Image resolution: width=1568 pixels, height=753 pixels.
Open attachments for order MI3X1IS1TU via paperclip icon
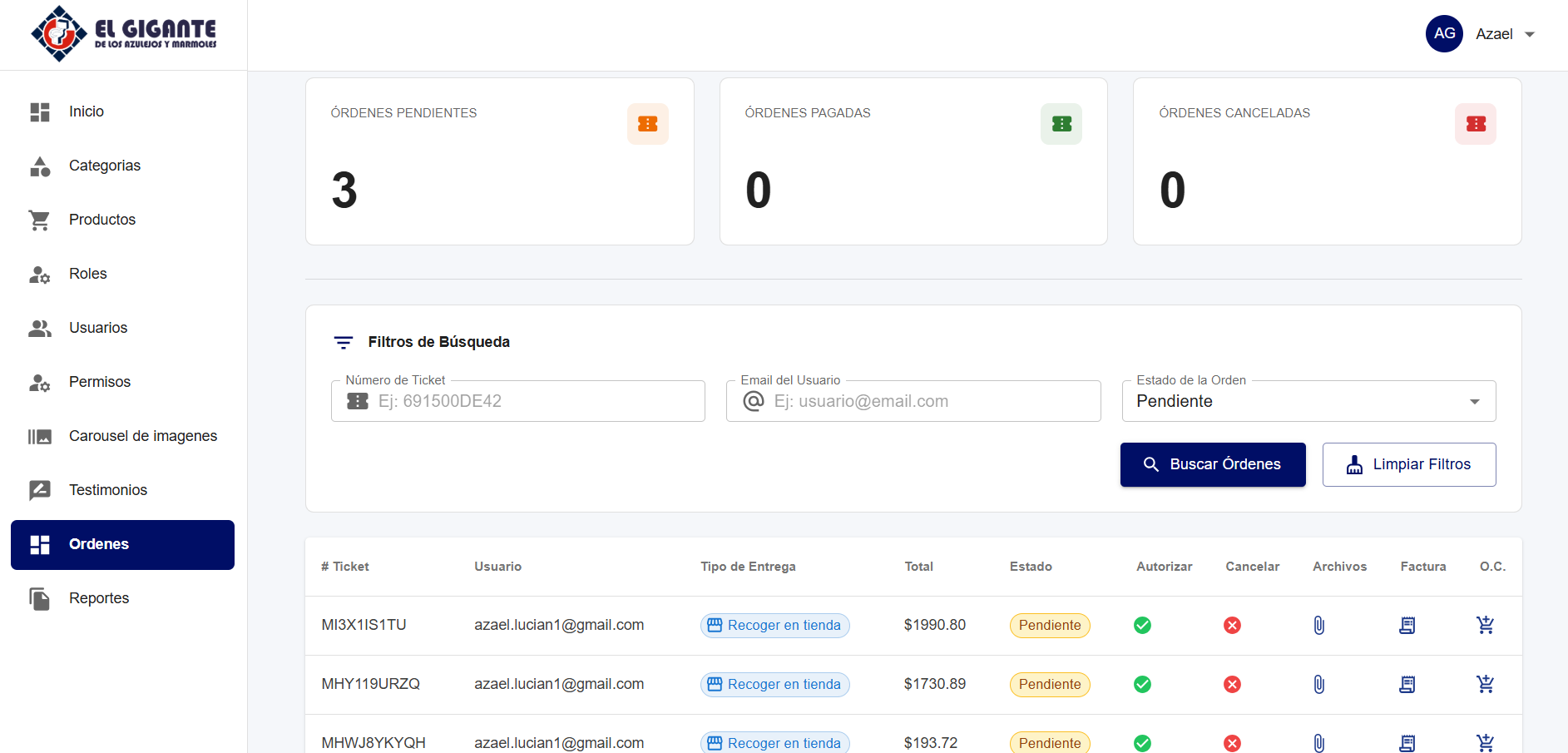click(1318, 625)
